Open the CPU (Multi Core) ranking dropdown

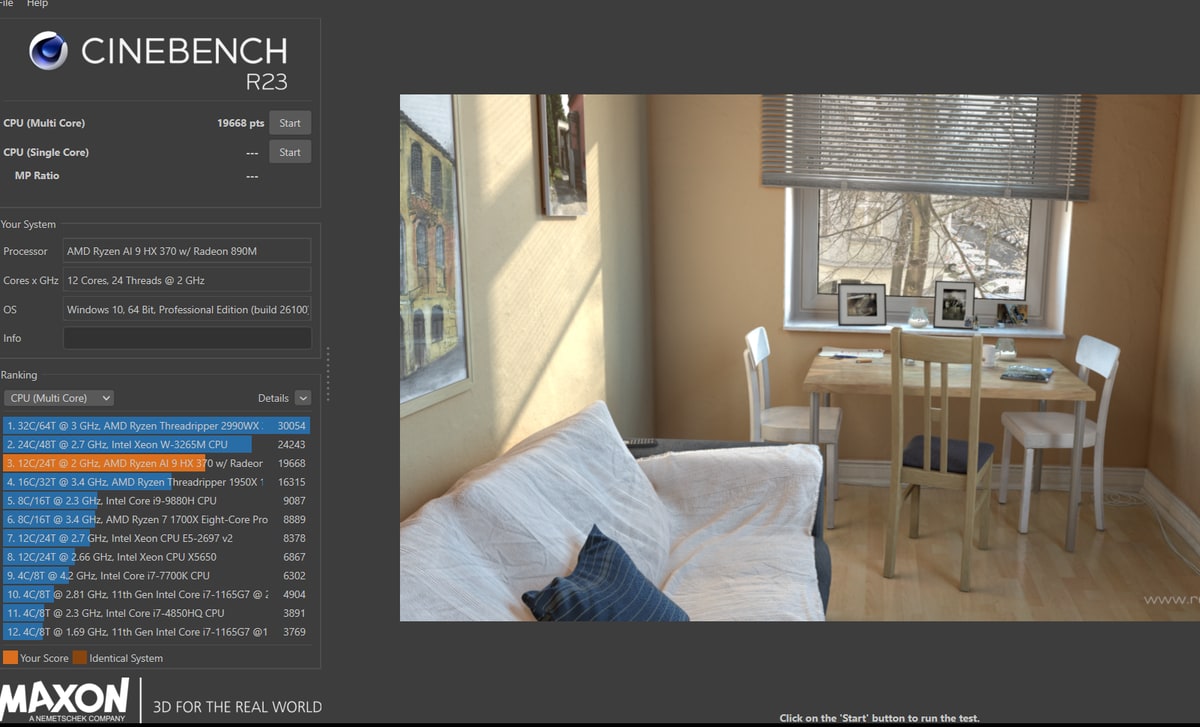point(59,398)
